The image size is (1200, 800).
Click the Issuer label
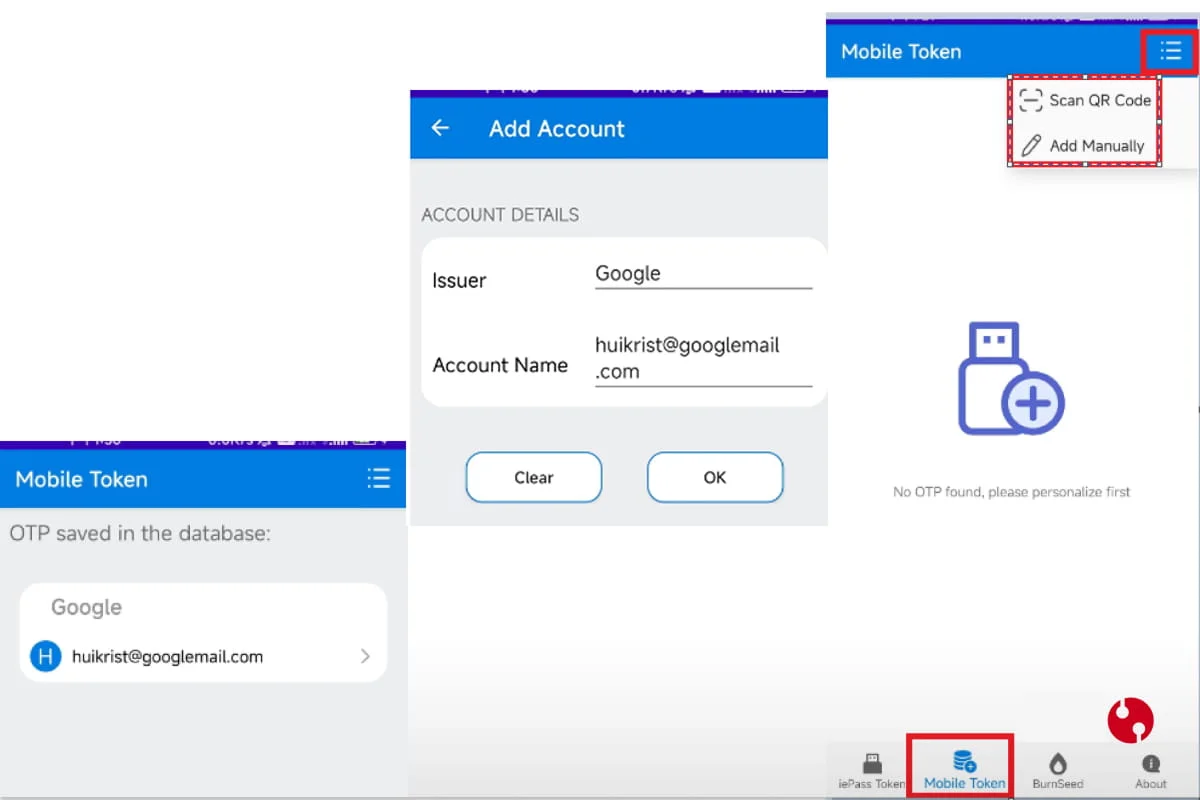pyautogui.click(x=459, y=281)
